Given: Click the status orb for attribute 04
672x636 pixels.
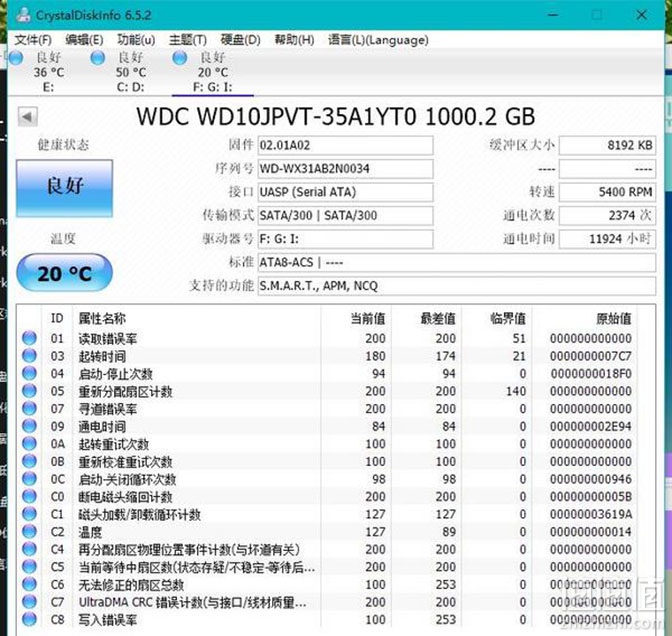Looking at the screenshot, I should [x=29, y=373].
